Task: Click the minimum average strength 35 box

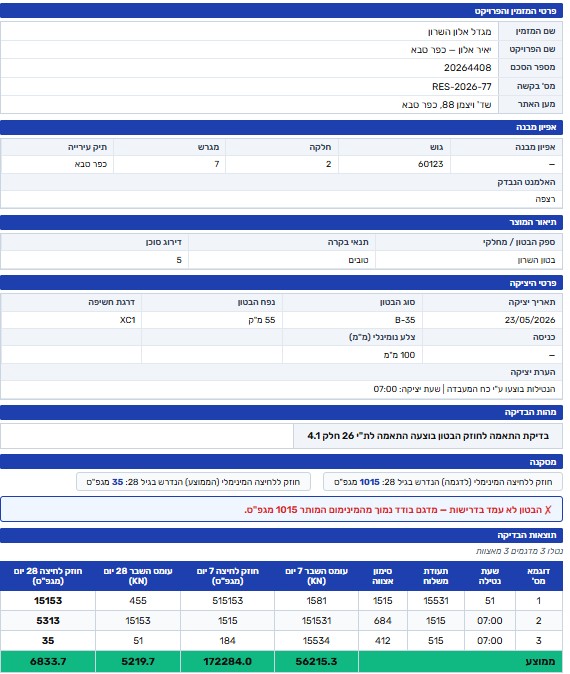Action: tap(193, 482)
